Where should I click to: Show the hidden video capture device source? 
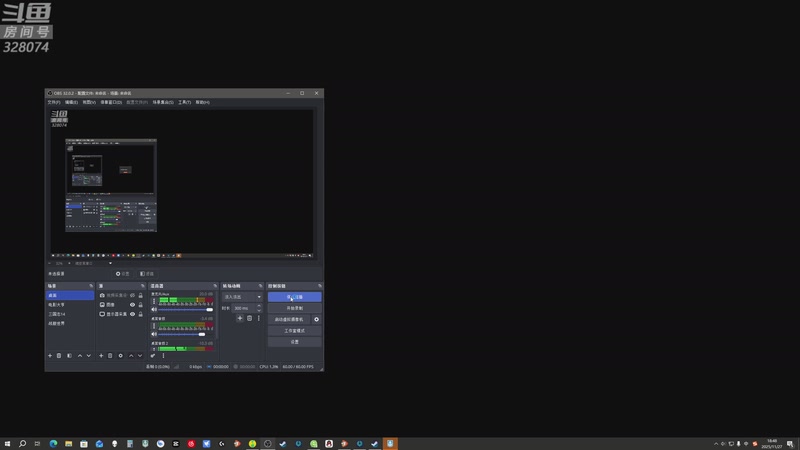pyautogui.click(x=132, y=295)
